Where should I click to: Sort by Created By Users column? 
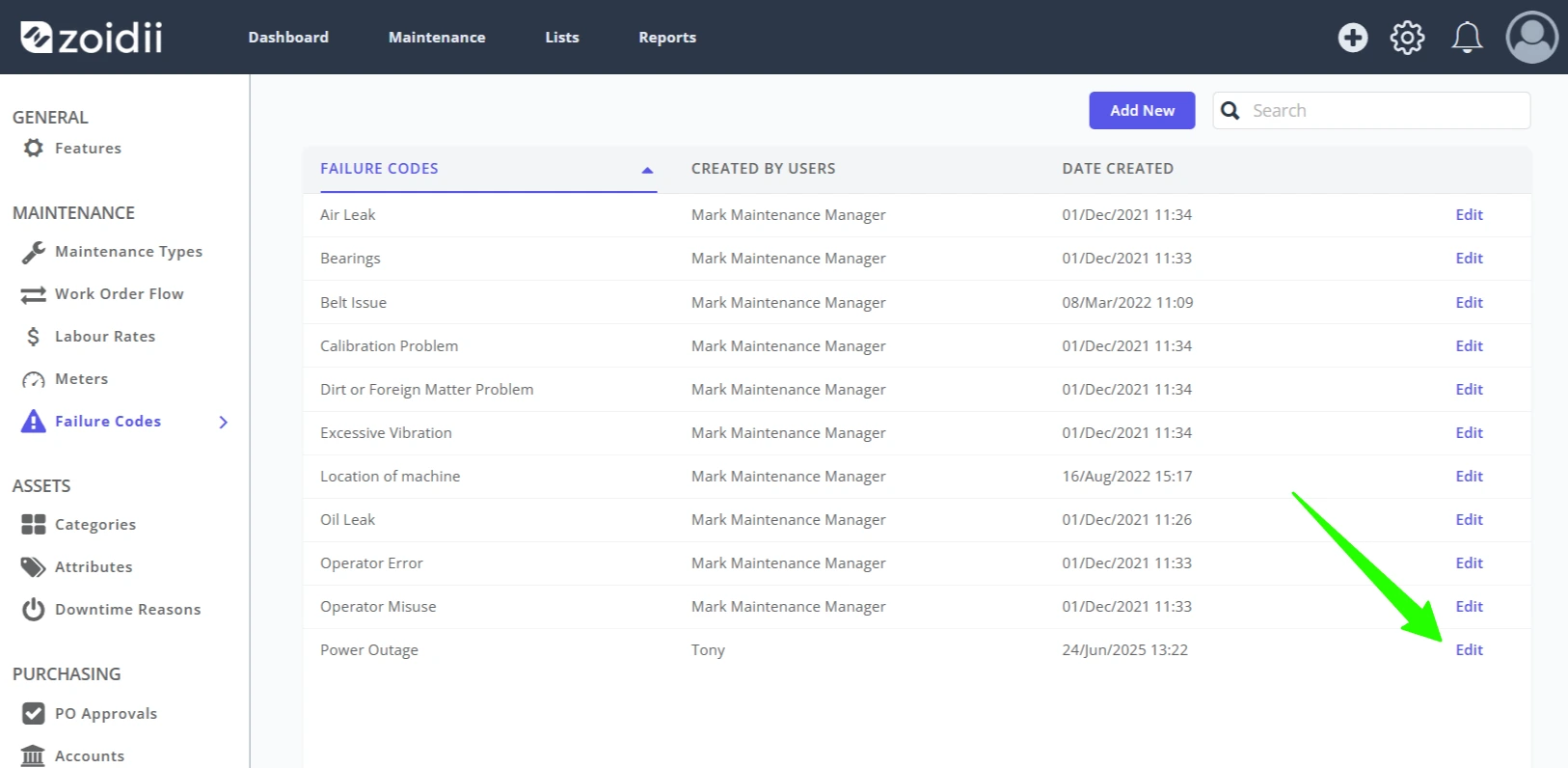pos(763,168)
